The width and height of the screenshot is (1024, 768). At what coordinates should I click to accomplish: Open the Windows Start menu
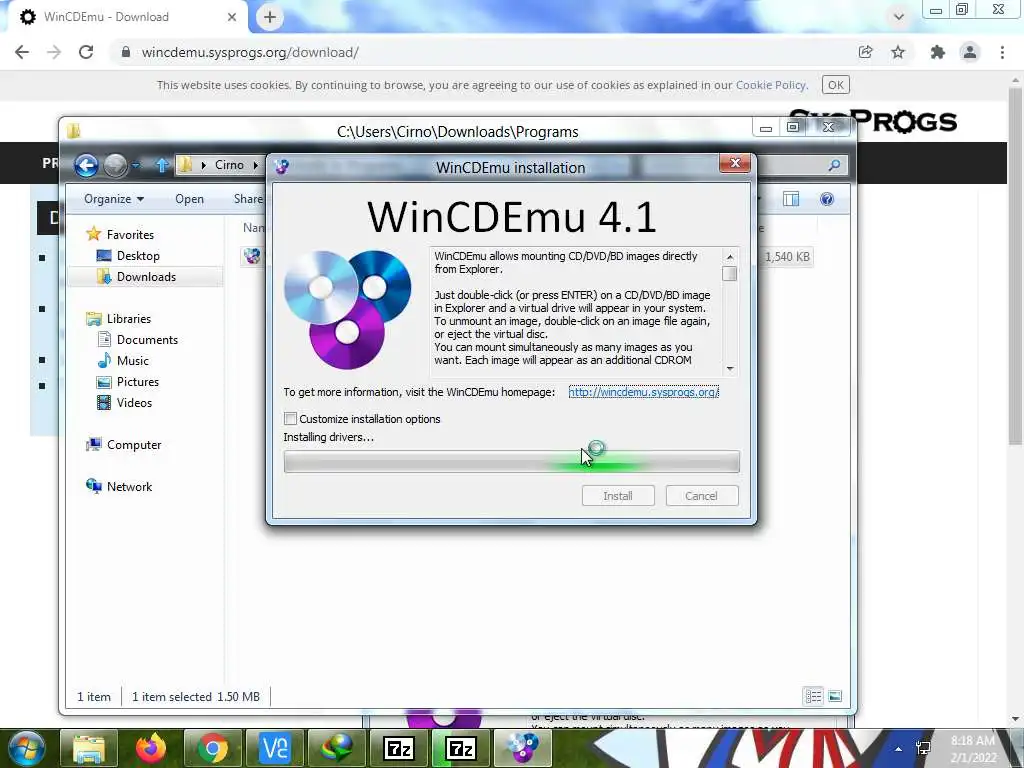(27, 748)
